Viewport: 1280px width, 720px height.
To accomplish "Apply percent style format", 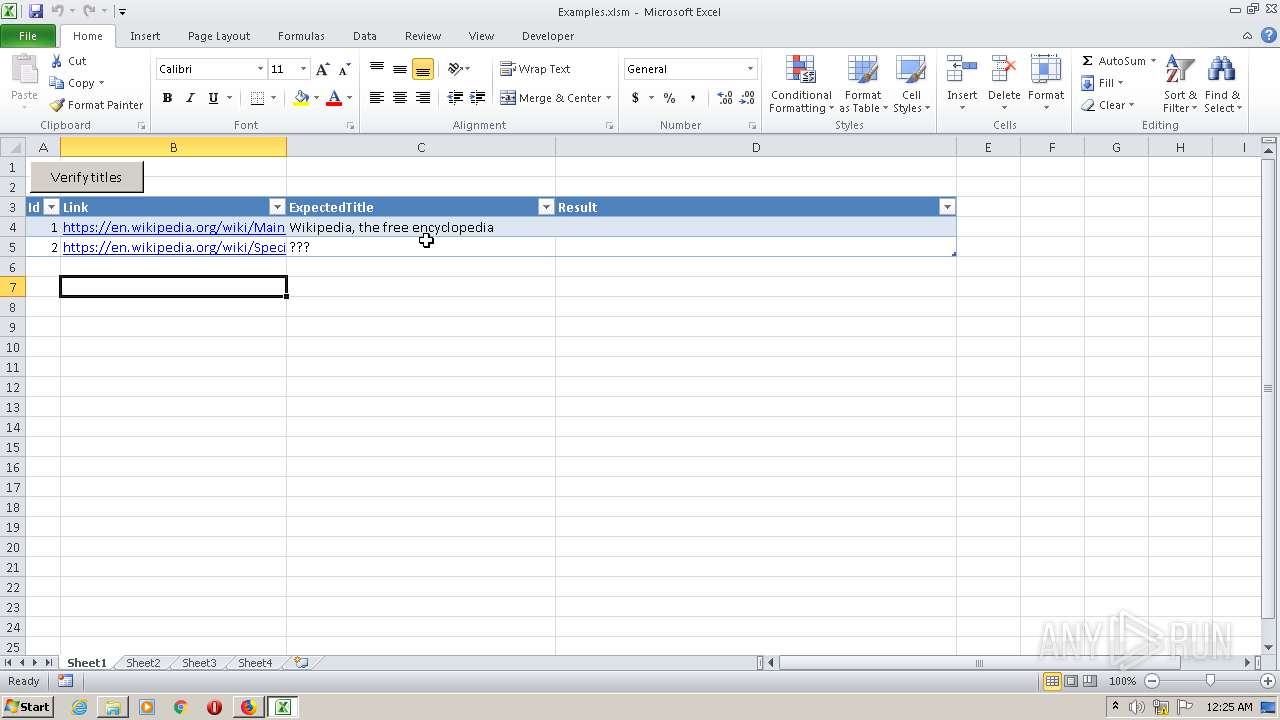I will 669,98.
